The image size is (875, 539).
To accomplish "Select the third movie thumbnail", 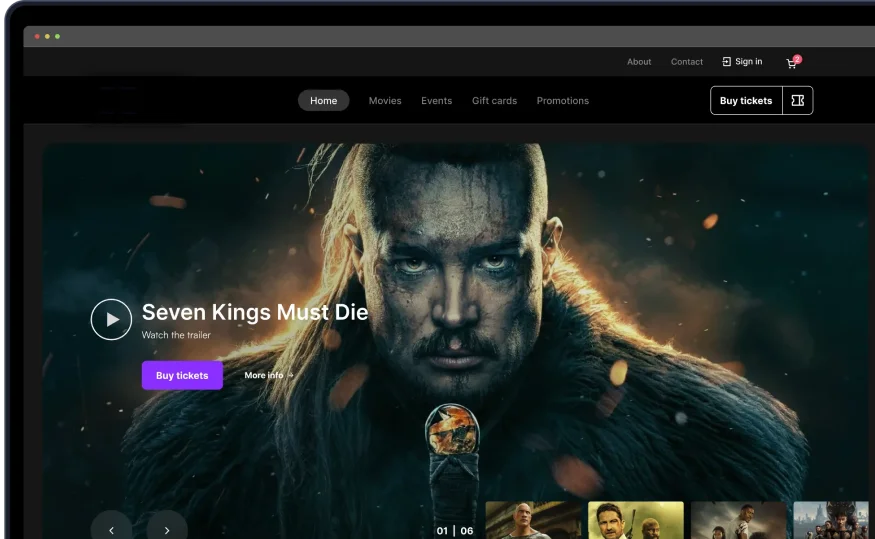I will tap(738, 520).
